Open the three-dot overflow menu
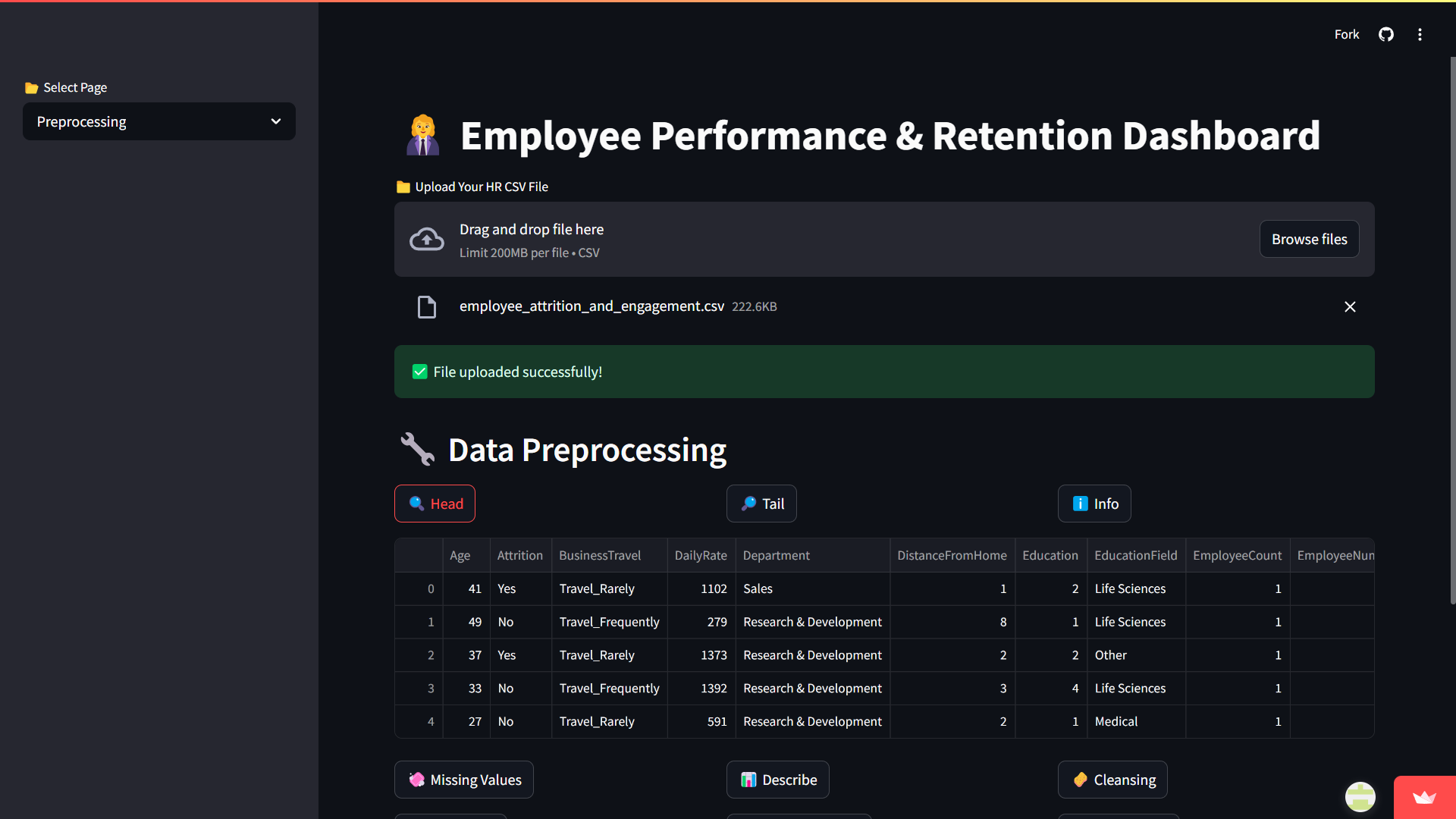The image size is (1456, 819). pyautogui.click(x=1420, y=34)
